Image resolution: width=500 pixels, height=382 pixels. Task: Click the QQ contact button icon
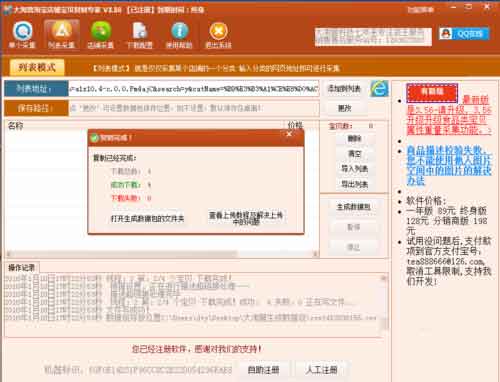[x=464, y=34]
